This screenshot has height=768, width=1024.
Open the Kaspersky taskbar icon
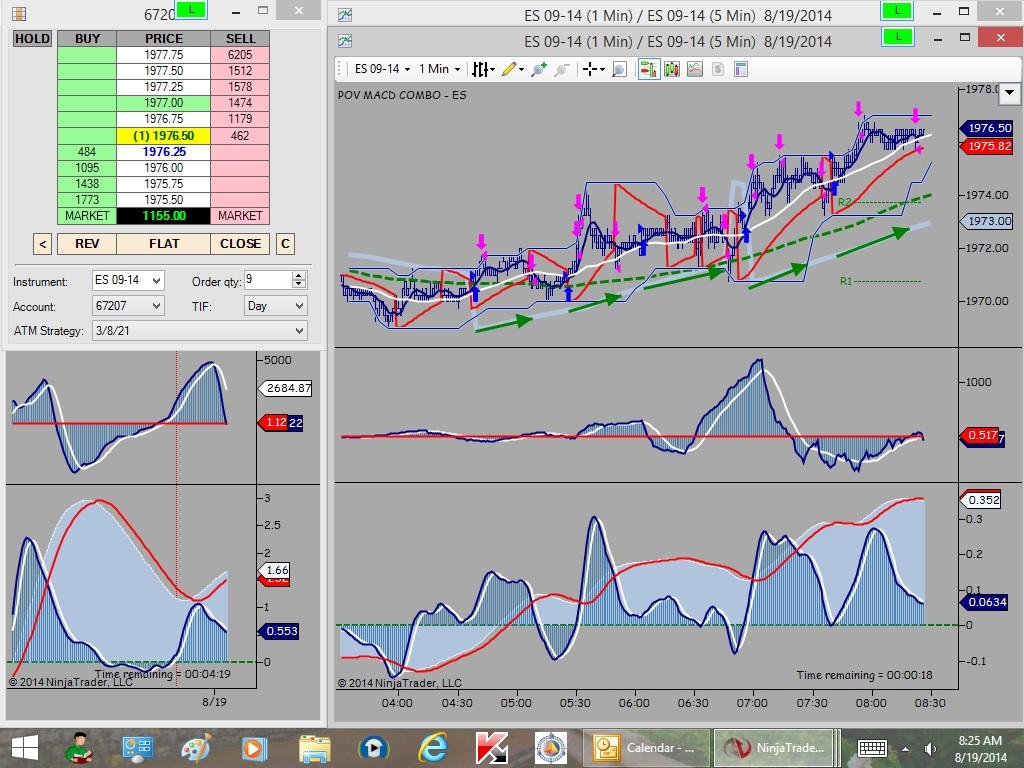(x=492, y=748)
